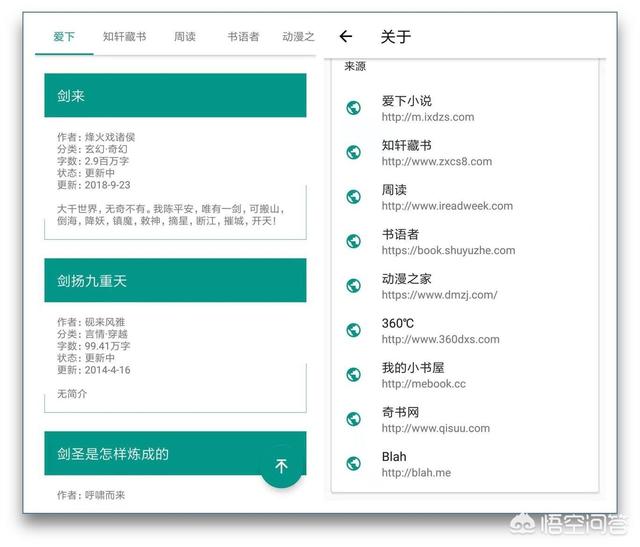640x547 pixels.
Task: Click the globe icon next to 360℃
Action: point(353,330)
